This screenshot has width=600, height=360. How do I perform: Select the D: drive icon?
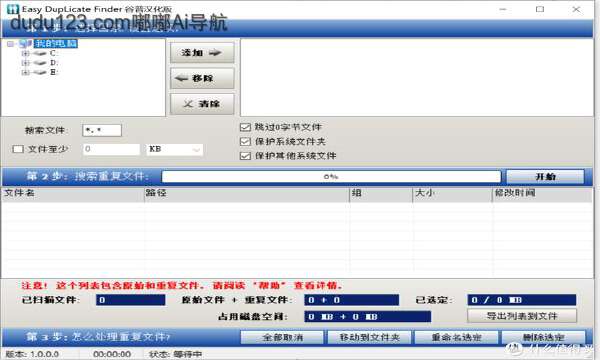tap(40, 63)
